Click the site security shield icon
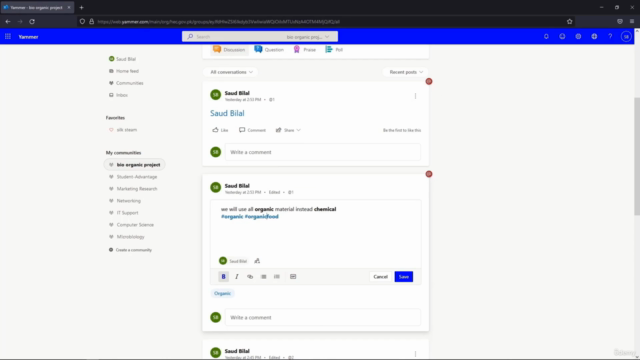Screen dimensions: 640x360 (82, 22)
